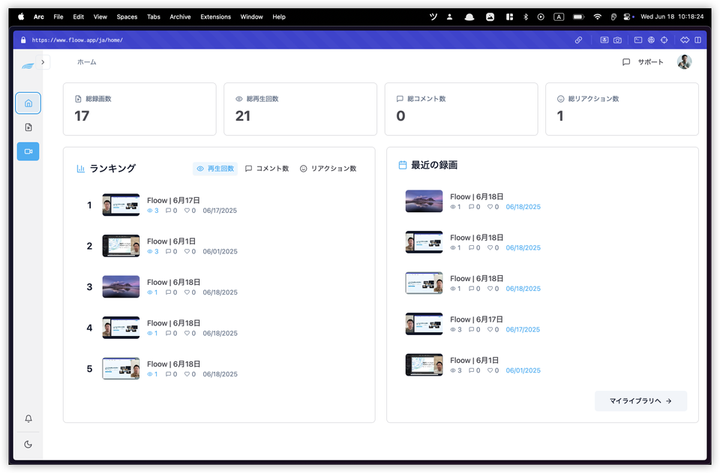Open the Spaces menu
The image size is (720, 473).
click(127, 17)
